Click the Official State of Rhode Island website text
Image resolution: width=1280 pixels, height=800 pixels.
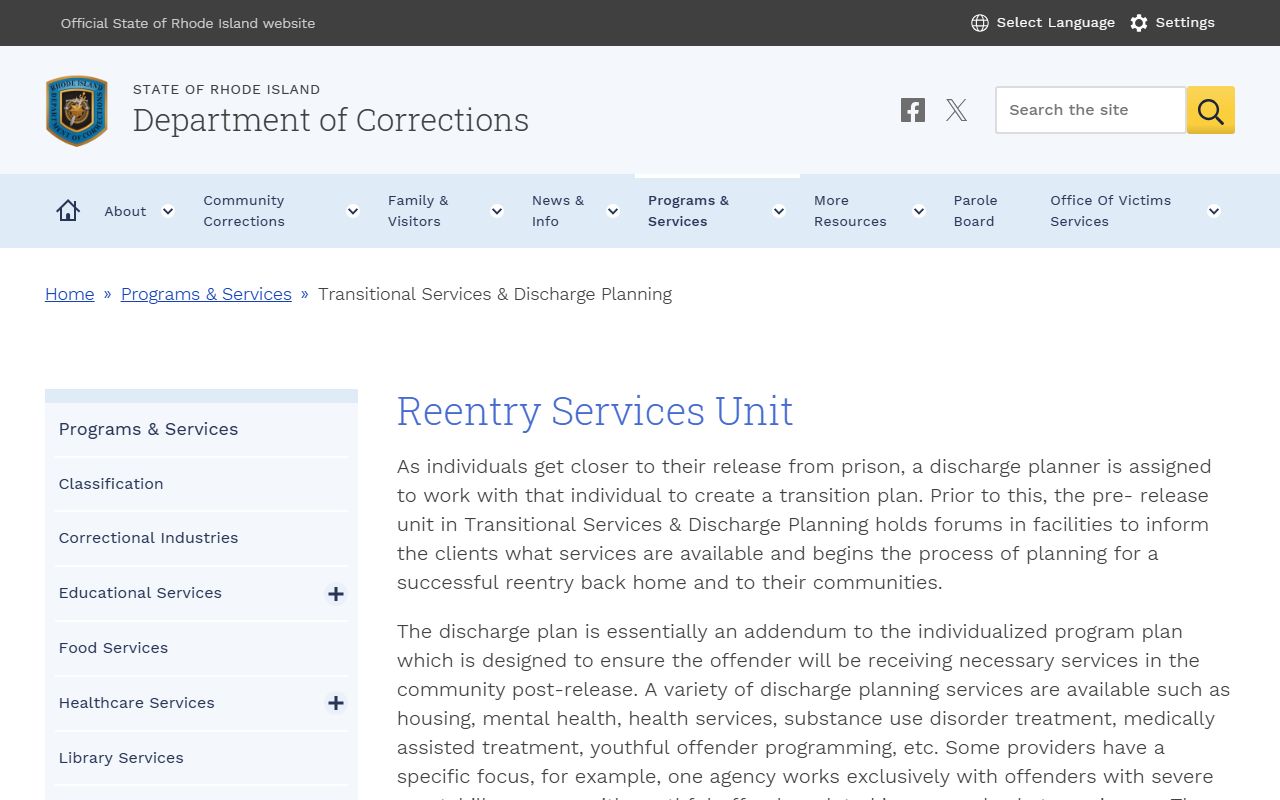(188, 23)
